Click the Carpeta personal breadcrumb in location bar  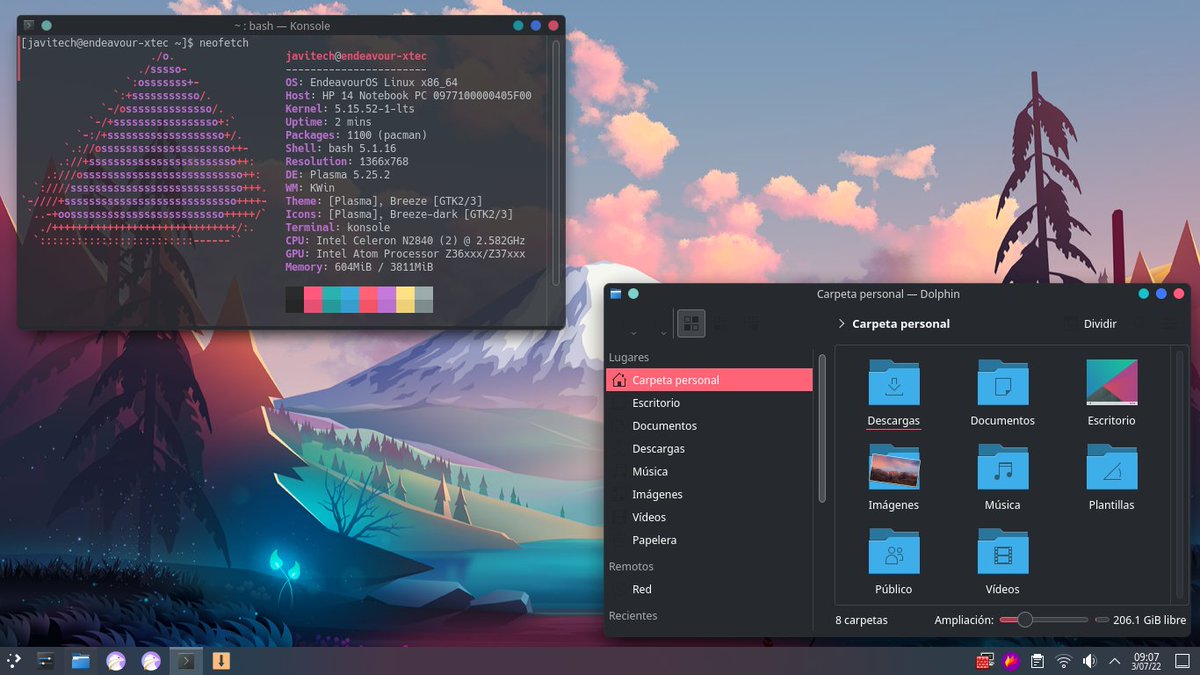[x=901, y=324]
